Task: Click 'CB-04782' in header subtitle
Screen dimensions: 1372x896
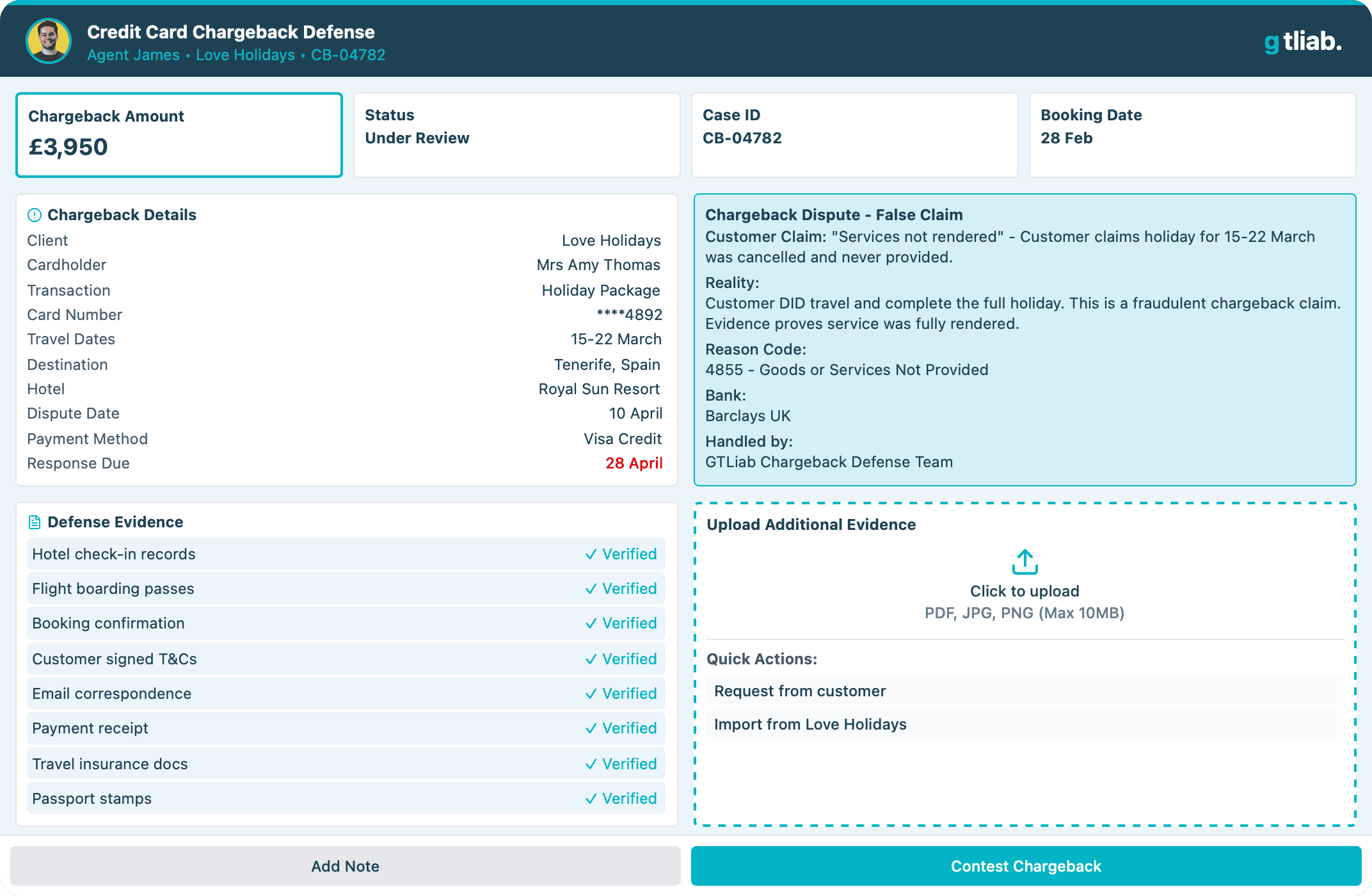Action: tap(348, 55)
